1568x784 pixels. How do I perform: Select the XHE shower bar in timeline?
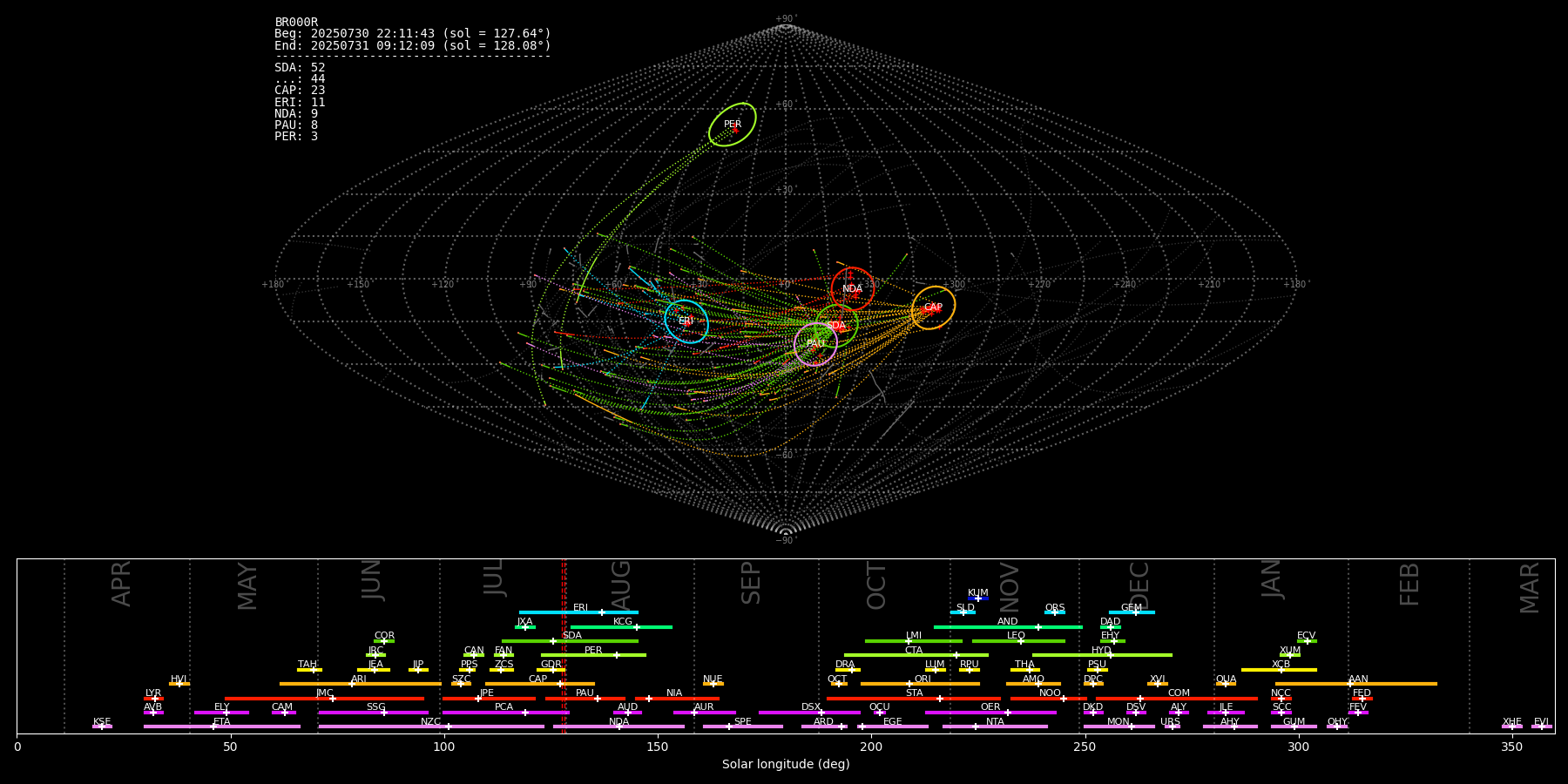click(x=1512, y=727)
